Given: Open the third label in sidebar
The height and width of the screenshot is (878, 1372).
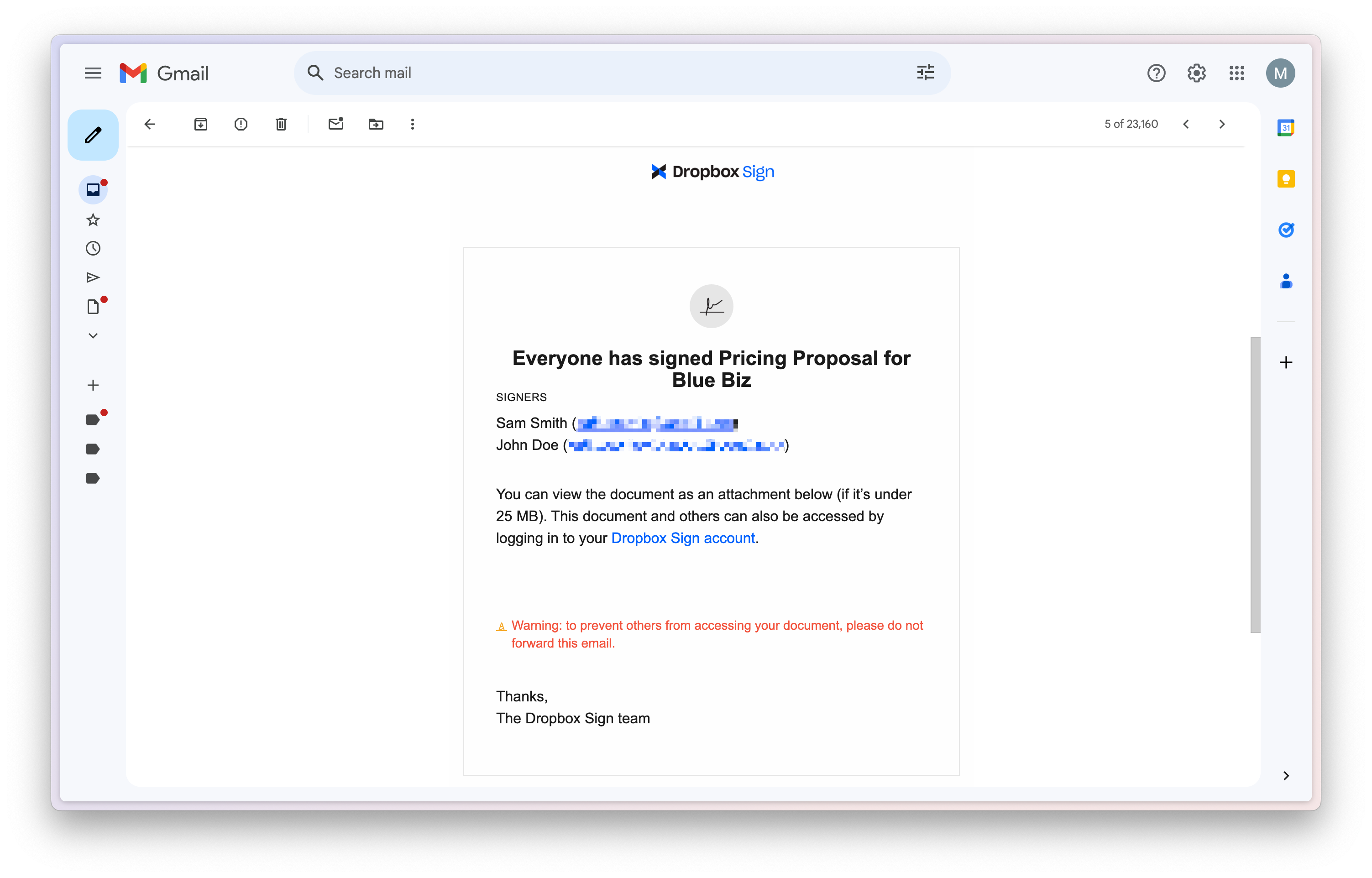Looking at the screenshot, I should 93,478.
